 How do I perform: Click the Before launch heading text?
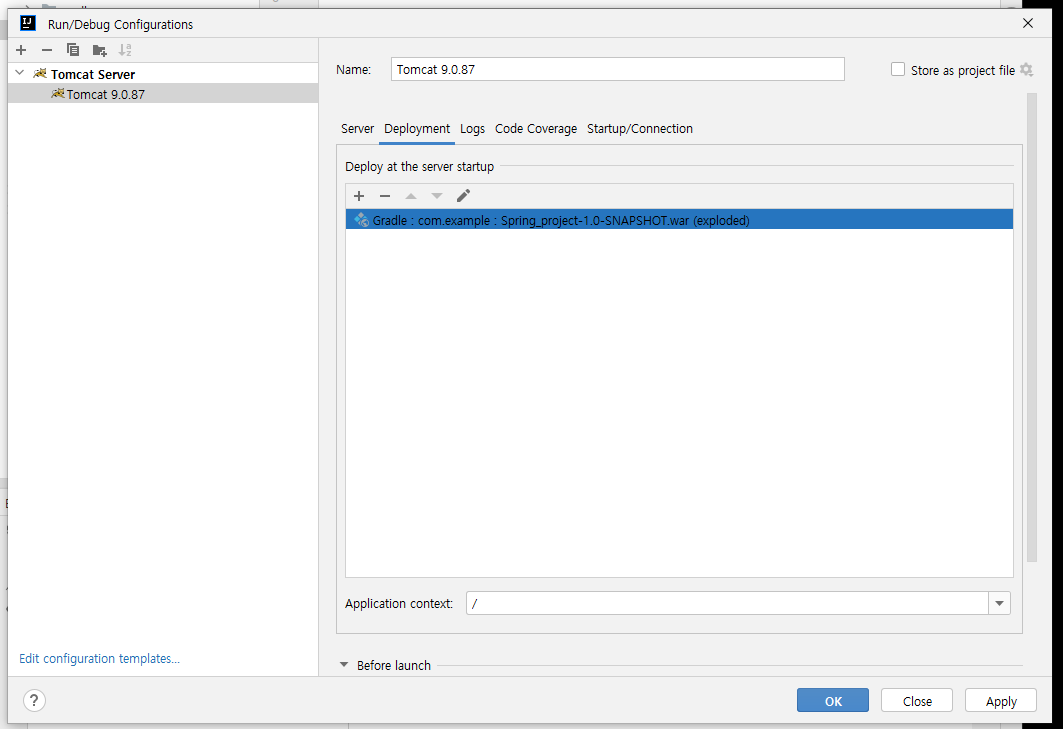[x=394, y=665]
